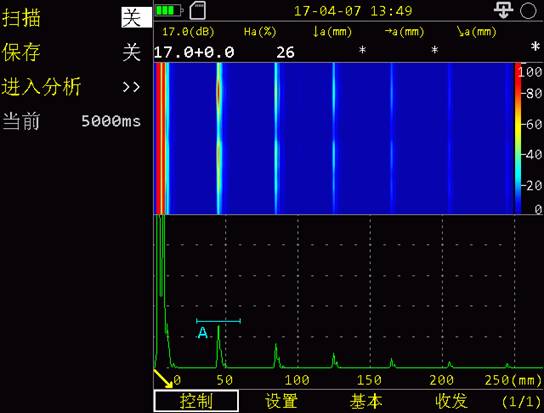Switch to the 设置 tab

coord(281,401)
